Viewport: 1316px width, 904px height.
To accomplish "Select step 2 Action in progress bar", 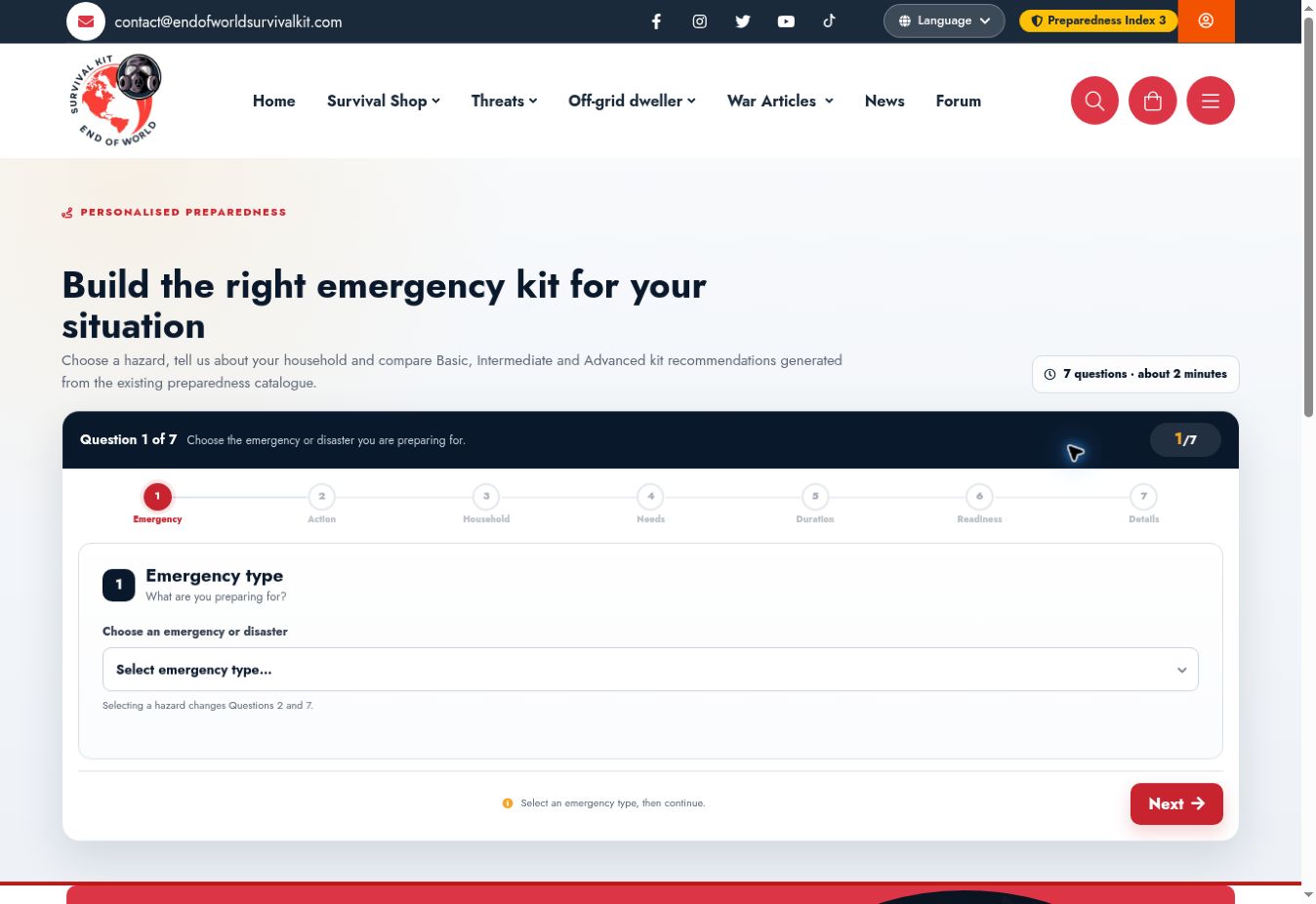I will pos(322,503).
